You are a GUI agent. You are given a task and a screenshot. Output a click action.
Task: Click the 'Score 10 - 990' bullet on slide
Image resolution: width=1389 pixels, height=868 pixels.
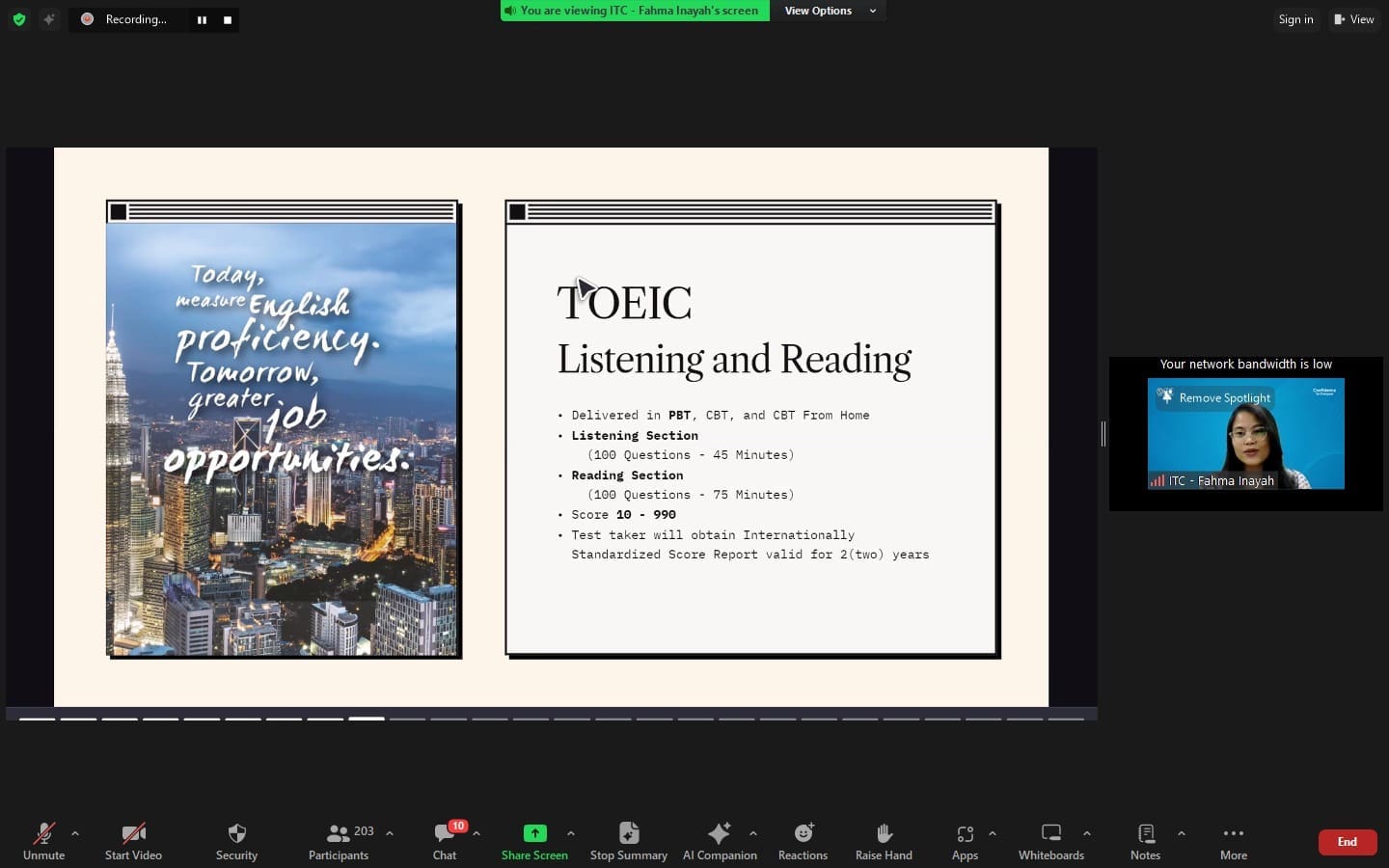[617, 515]
